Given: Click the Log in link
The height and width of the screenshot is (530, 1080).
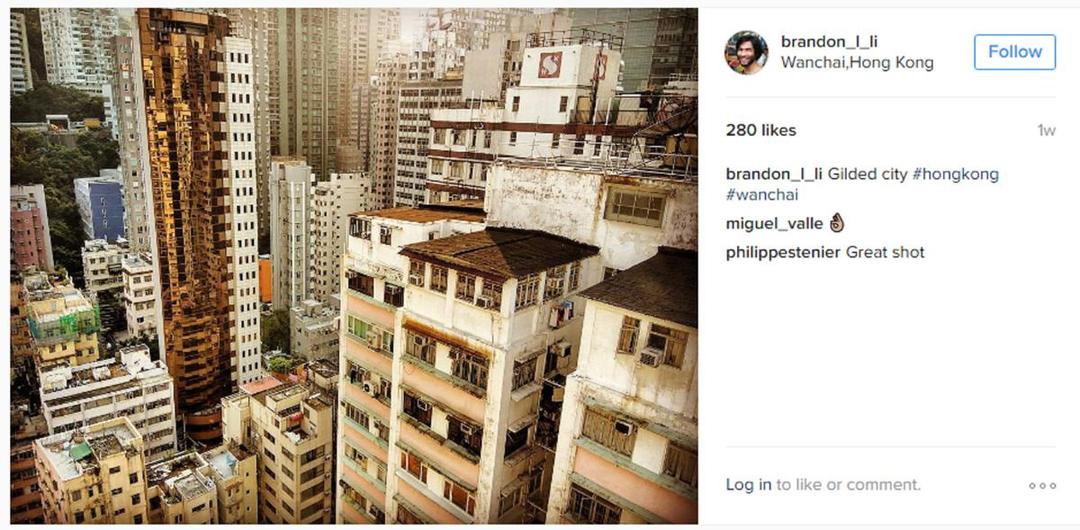Looking at the screenshot, I should click(x=749, y=485).
